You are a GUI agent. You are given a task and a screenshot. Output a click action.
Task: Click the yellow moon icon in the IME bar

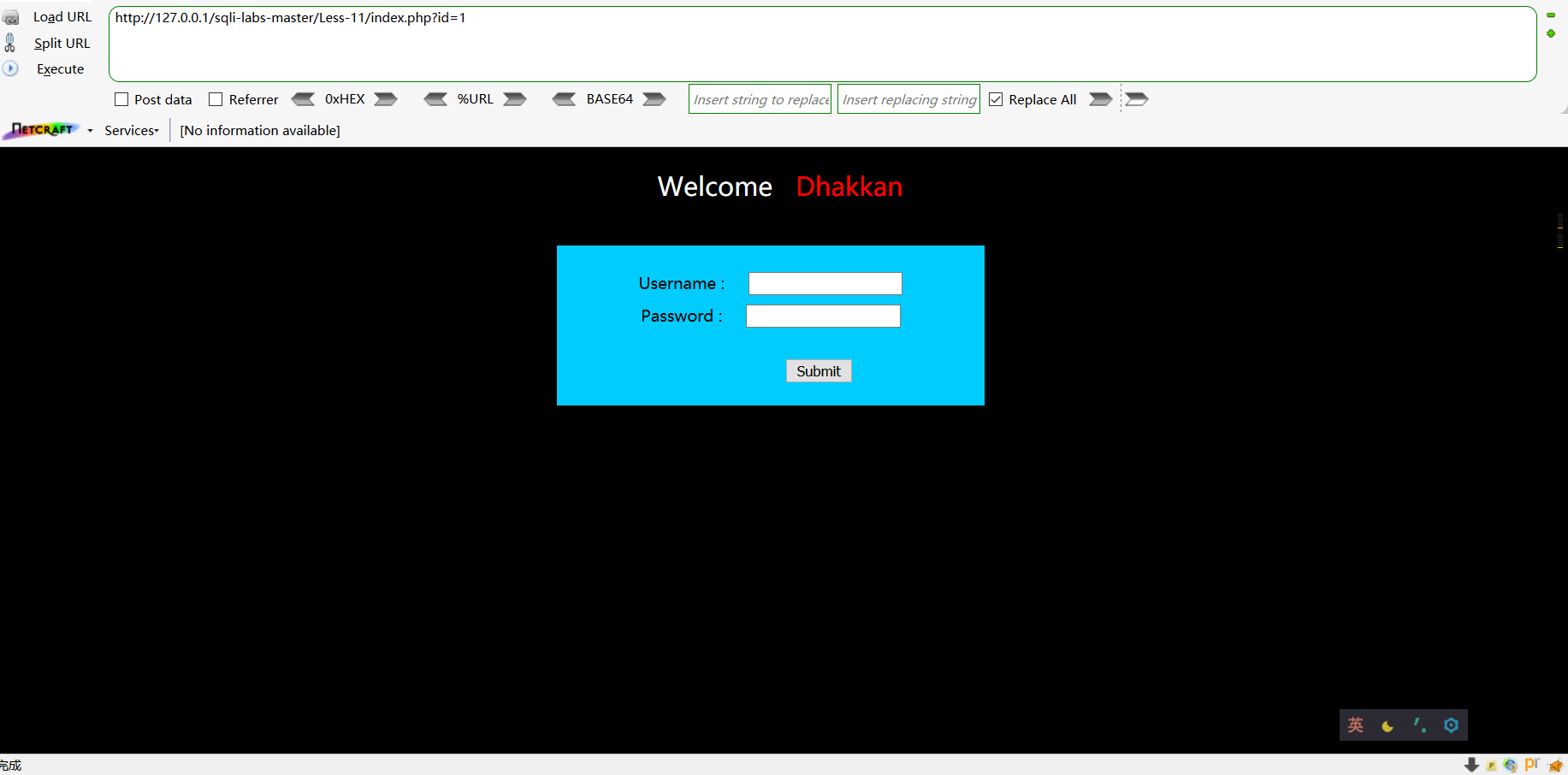tap(1388, 726)
